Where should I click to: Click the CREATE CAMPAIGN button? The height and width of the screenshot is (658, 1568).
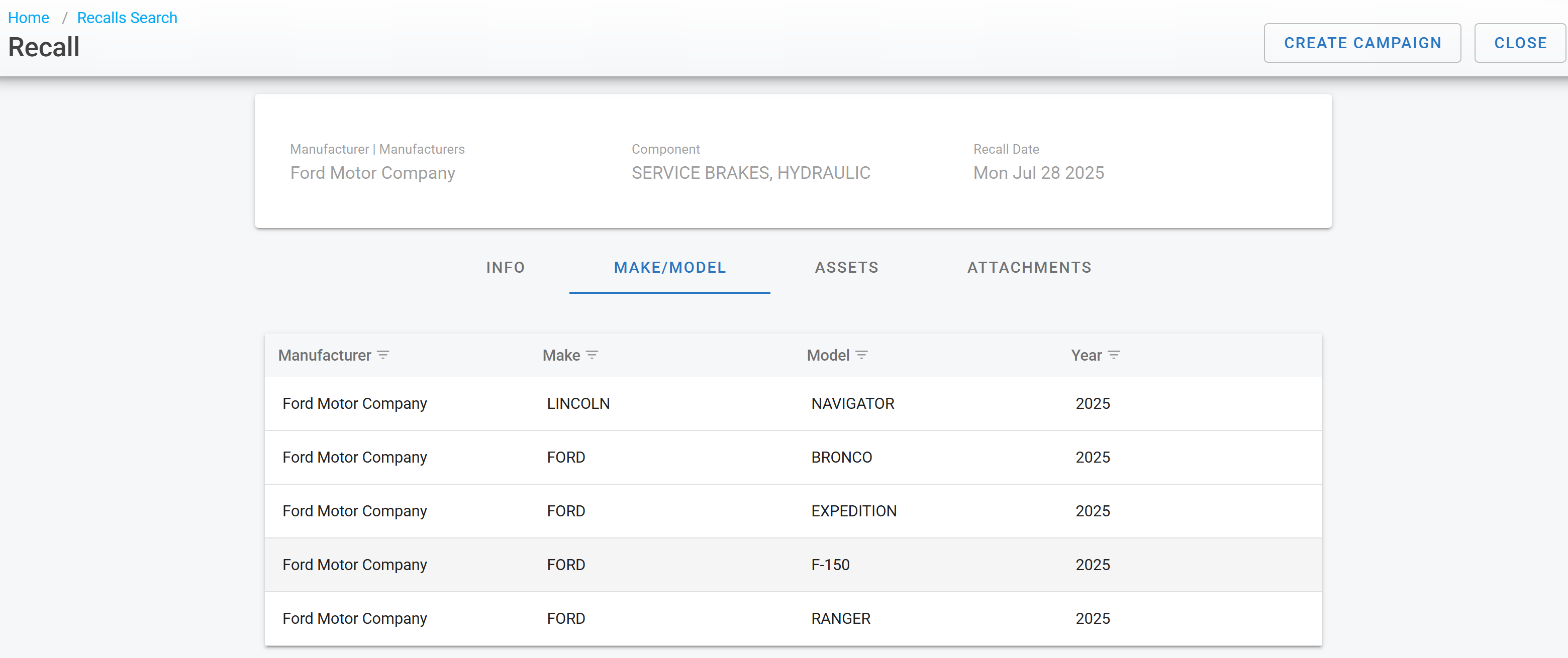(x=1361, y=43)
